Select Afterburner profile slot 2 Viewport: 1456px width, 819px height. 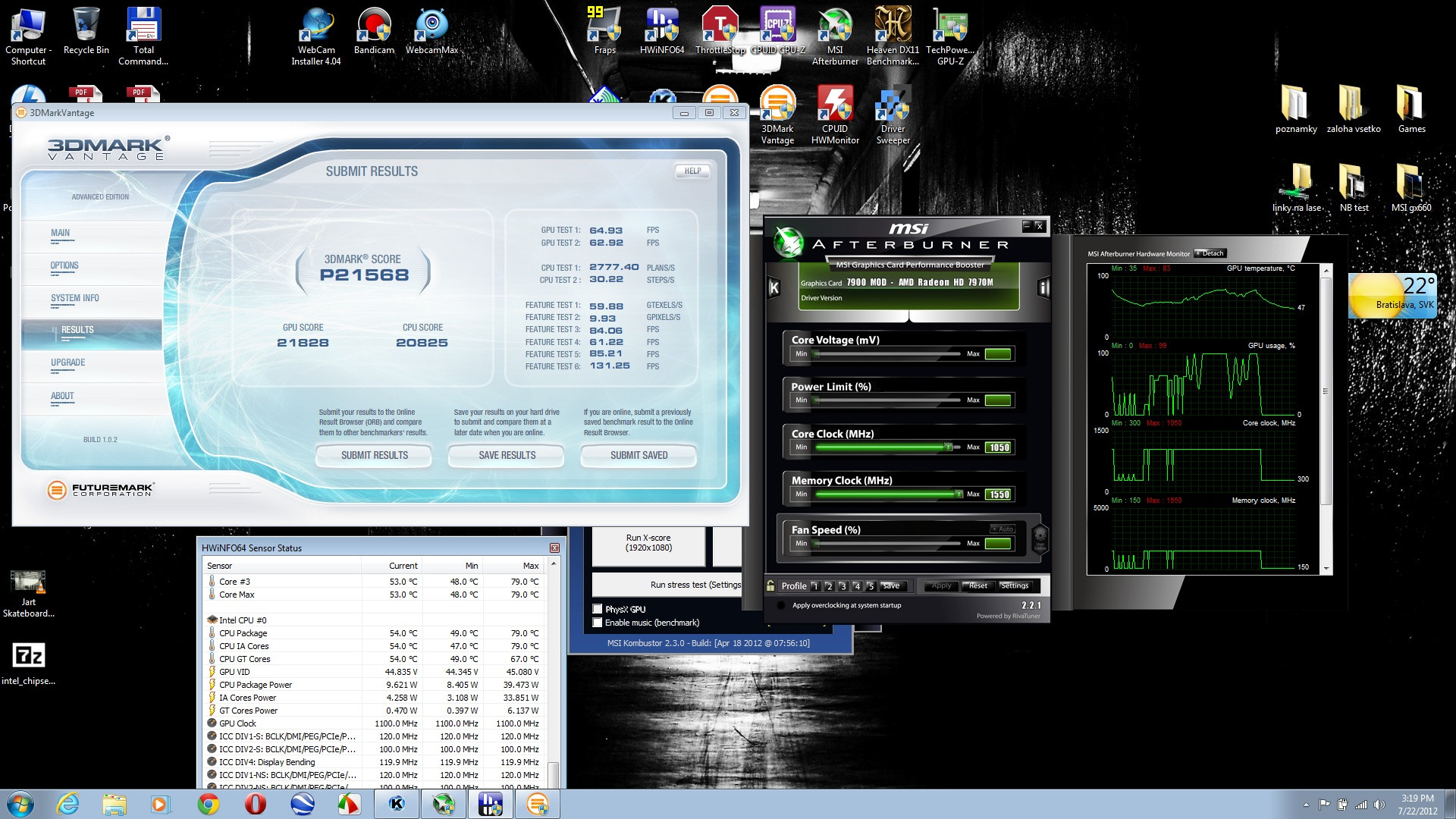tap(829, 585)
